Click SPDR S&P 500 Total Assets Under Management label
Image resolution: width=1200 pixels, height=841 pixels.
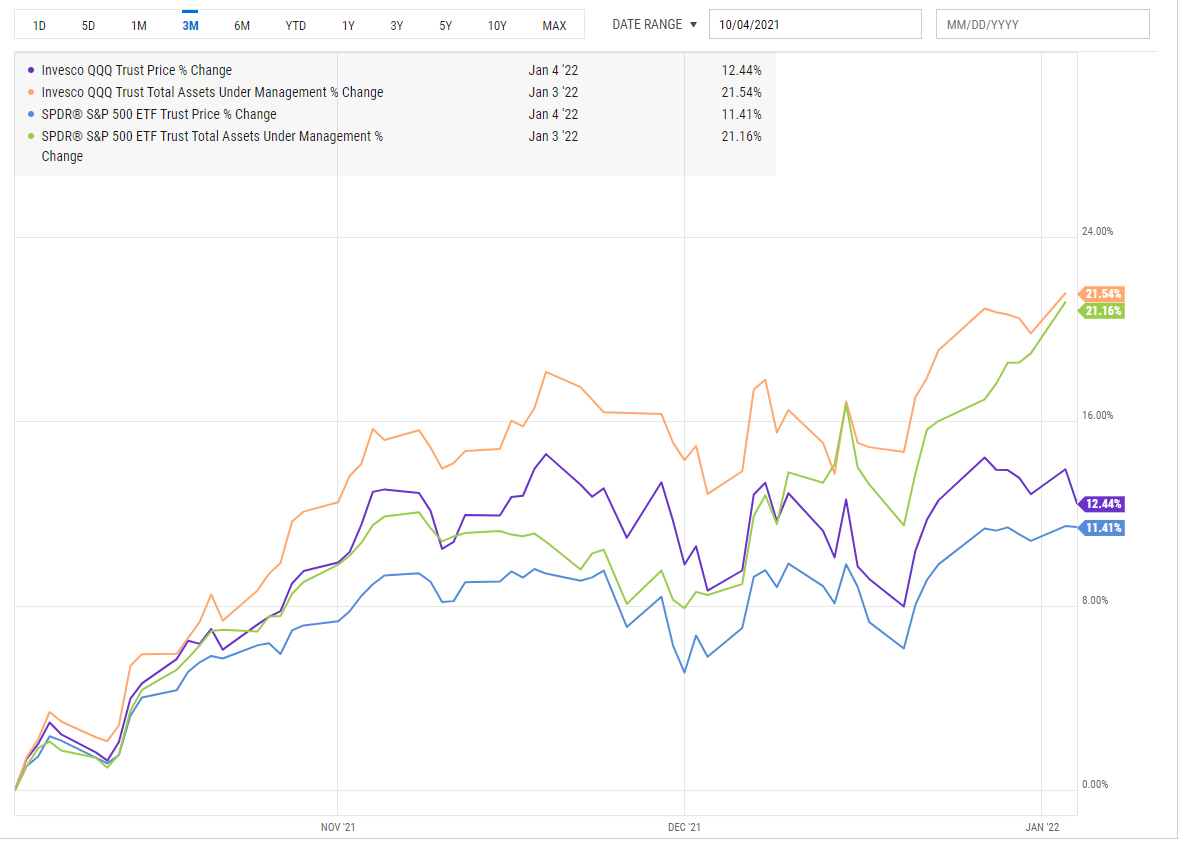(213, 146)
